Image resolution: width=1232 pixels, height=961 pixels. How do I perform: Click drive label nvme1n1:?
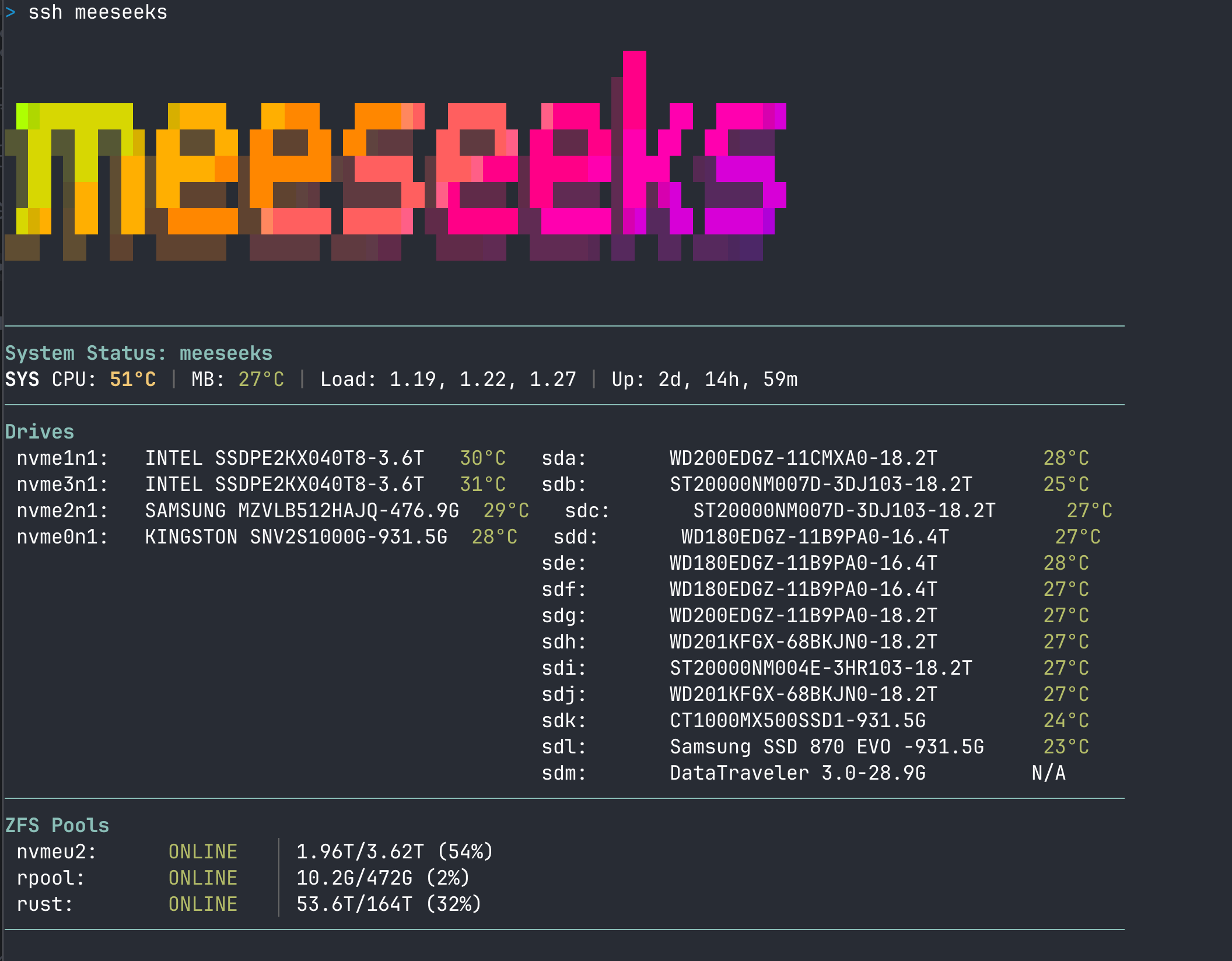(62, 458)
